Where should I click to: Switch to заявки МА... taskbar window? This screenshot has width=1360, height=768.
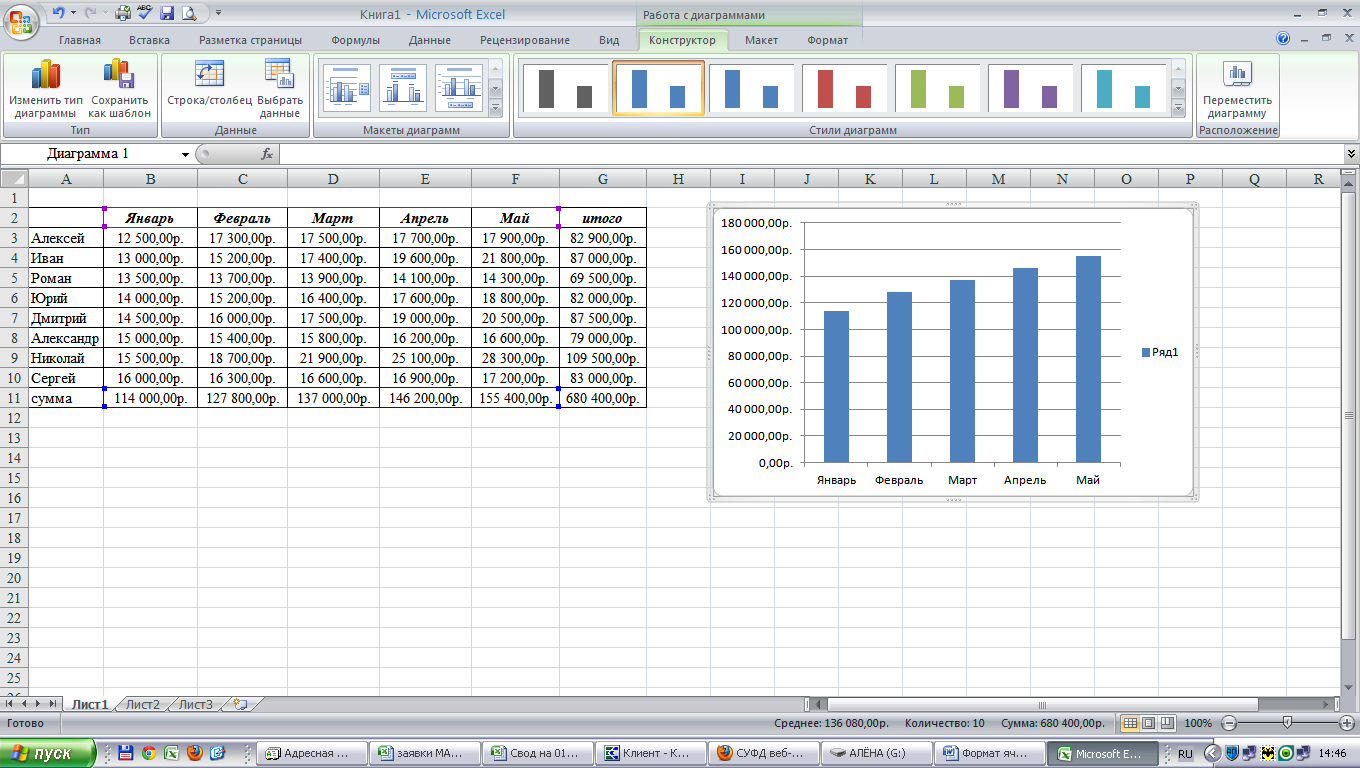427,753
